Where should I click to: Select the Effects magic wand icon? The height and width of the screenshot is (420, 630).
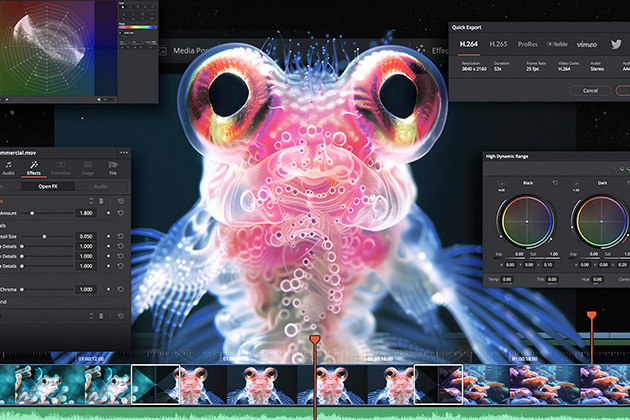(34, 165)
